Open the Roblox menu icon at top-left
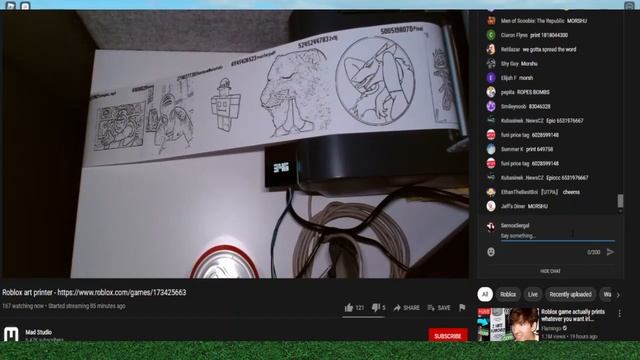 10,6
